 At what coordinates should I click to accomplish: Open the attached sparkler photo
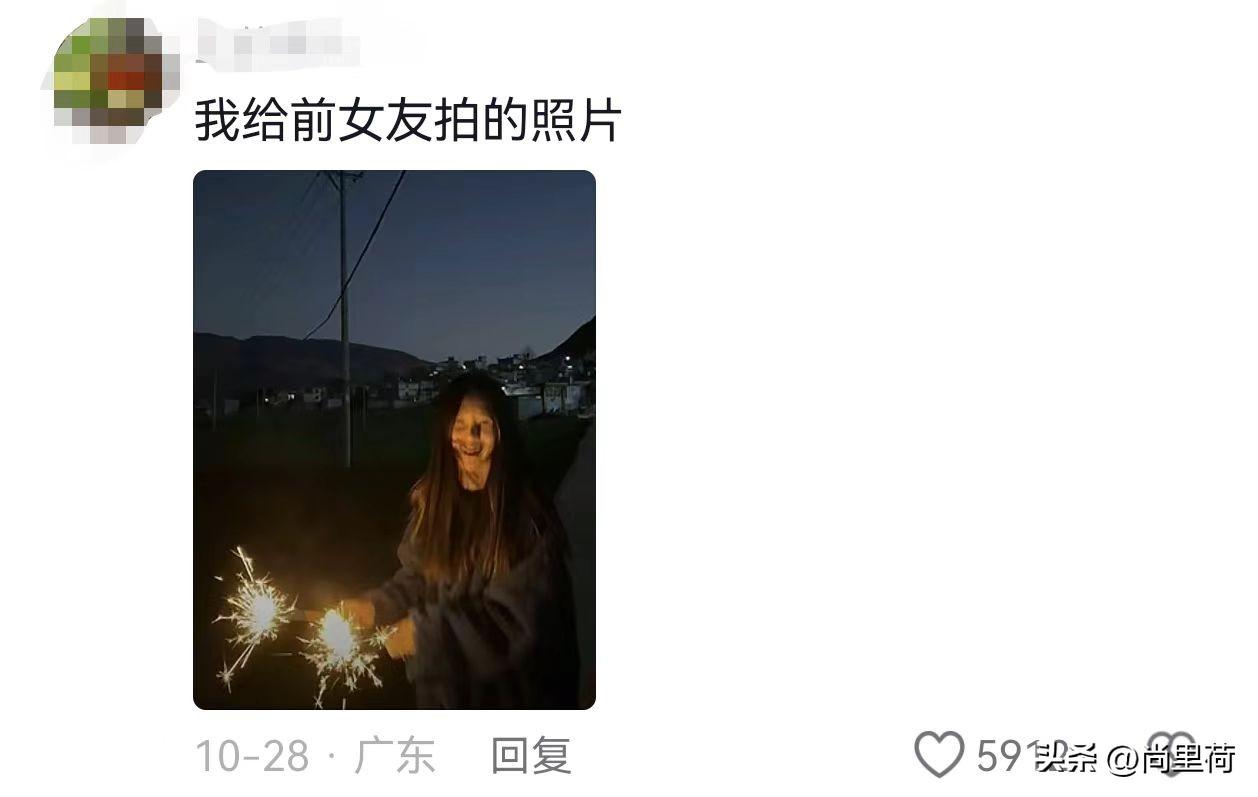point(394,440)
